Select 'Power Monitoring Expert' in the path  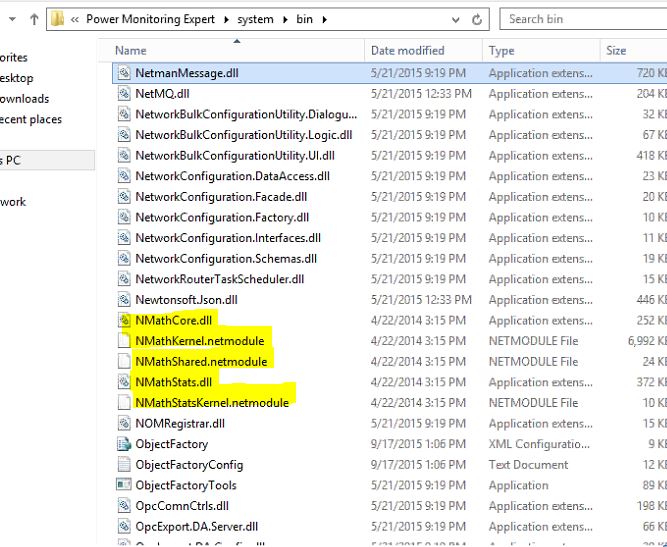coord(150,19)
